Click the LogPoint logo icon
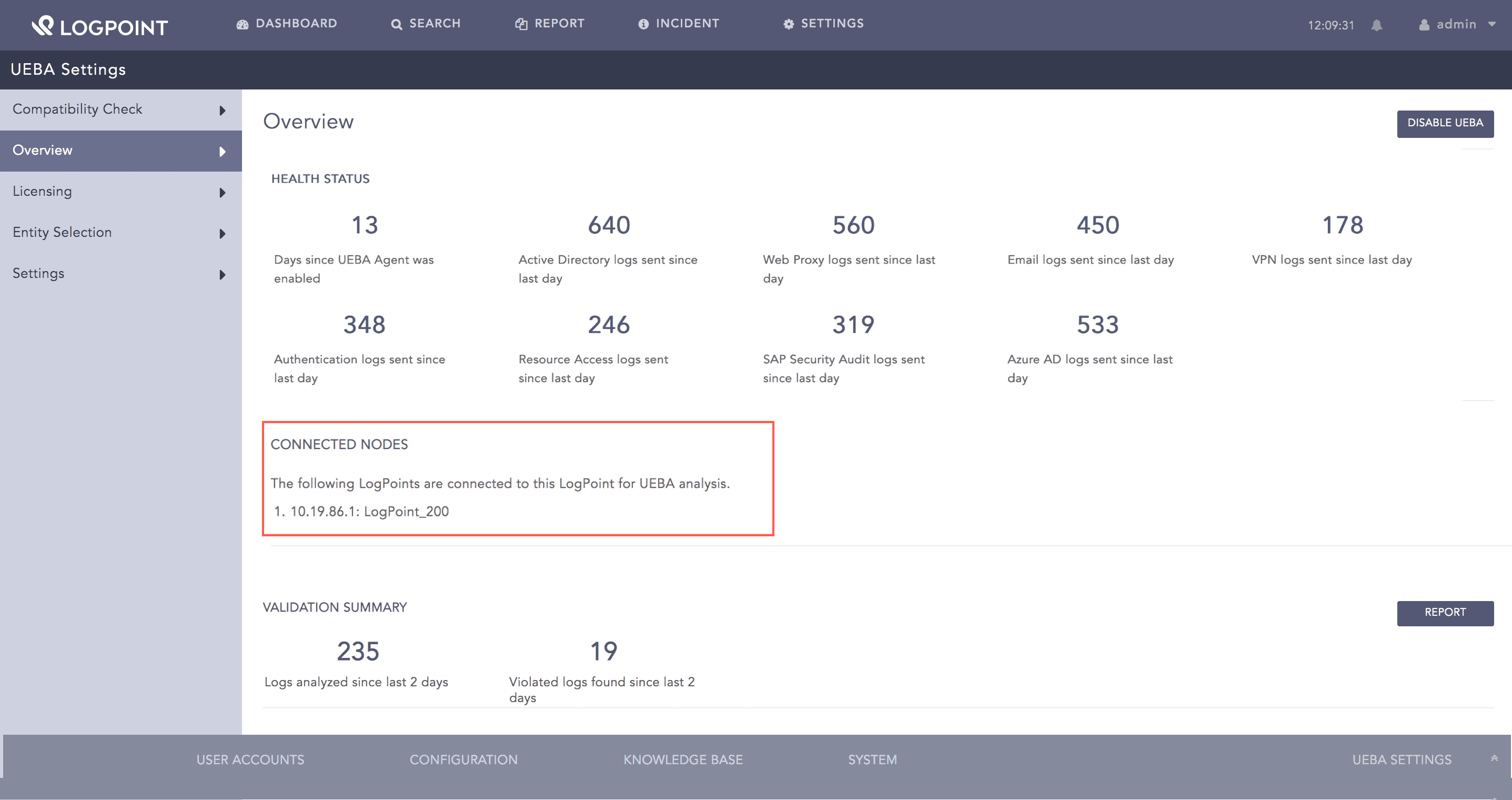 tap(43, 25)
